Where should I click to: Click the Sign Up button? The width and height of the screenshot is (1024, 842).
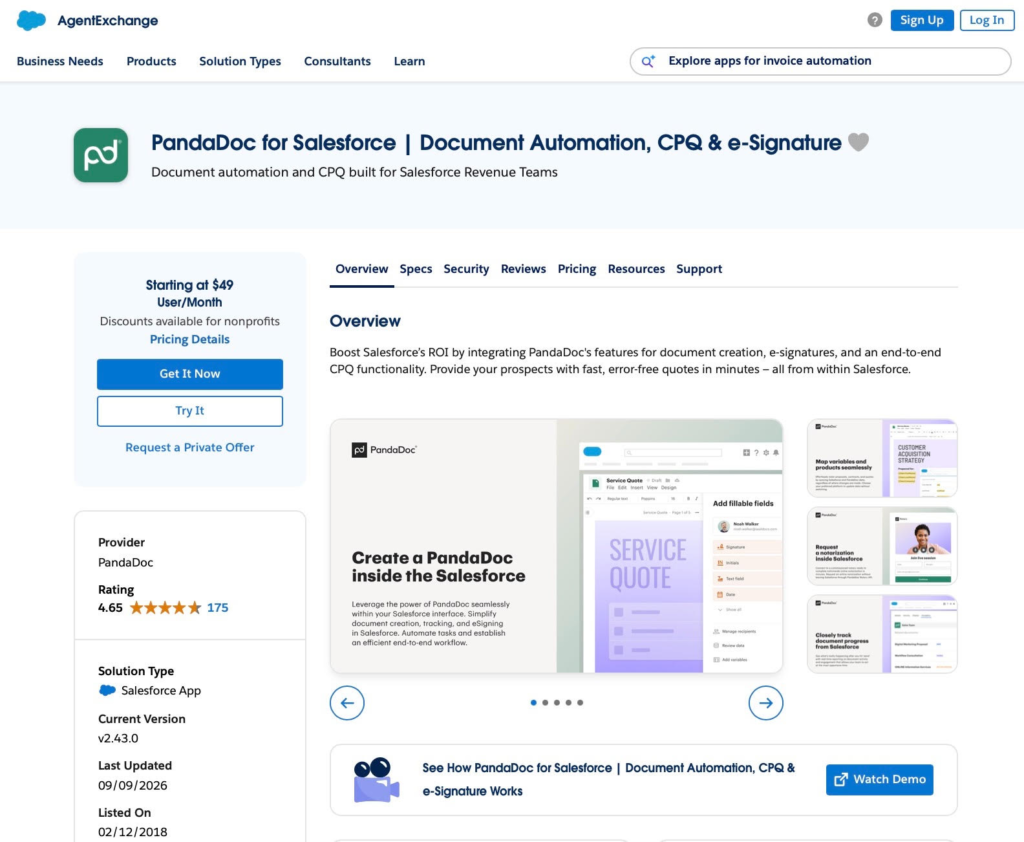pyautogui.click(x=921, y=20)
